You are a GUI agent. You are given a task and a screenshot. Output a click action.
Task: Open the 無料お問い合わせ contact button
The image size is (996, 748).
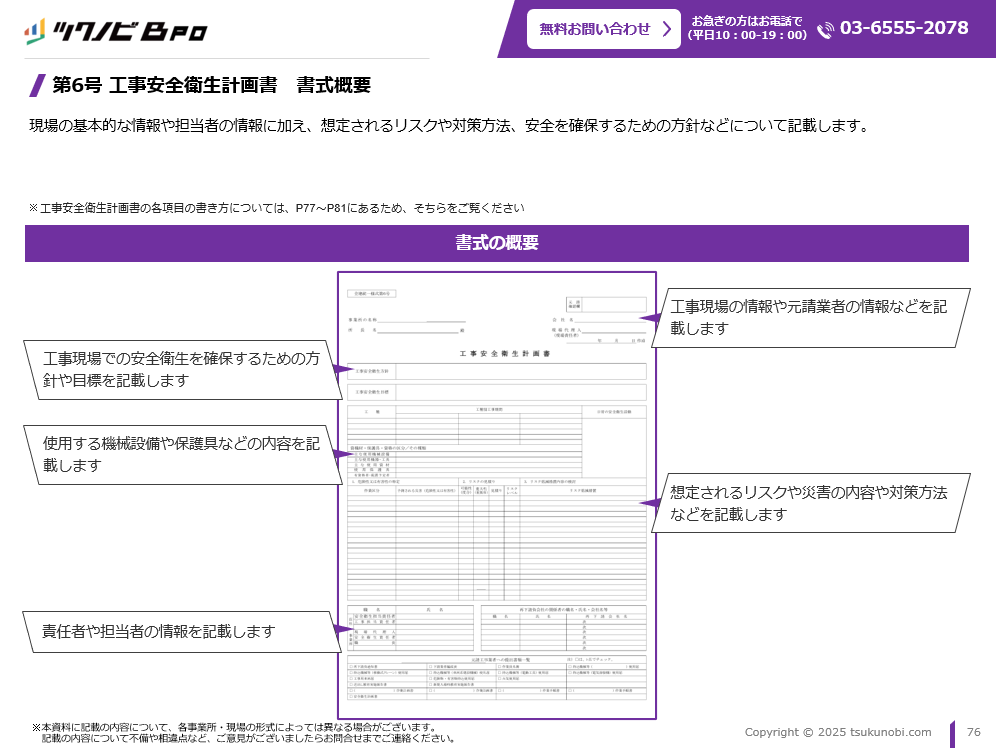[603, 29]
